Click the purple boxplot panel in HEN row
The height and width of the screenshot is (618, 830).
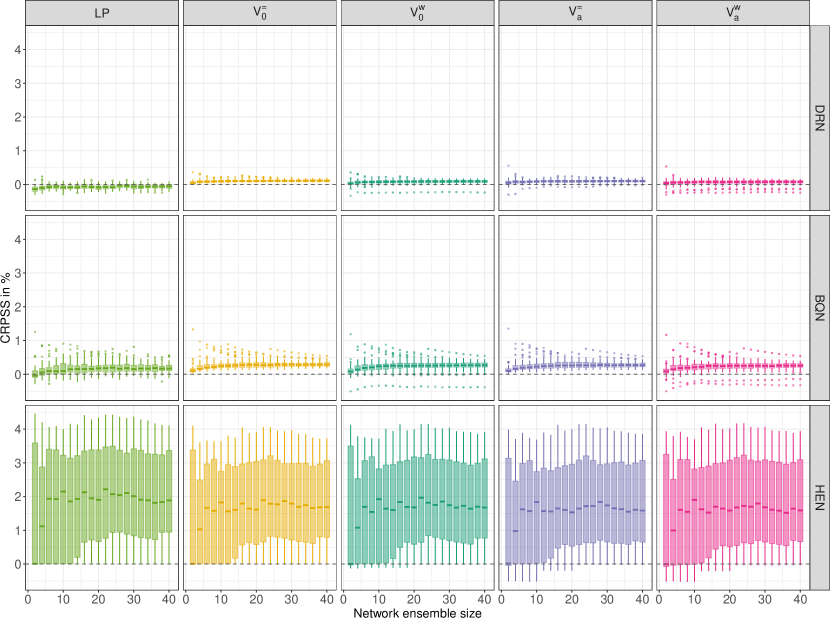pos(574,496)
